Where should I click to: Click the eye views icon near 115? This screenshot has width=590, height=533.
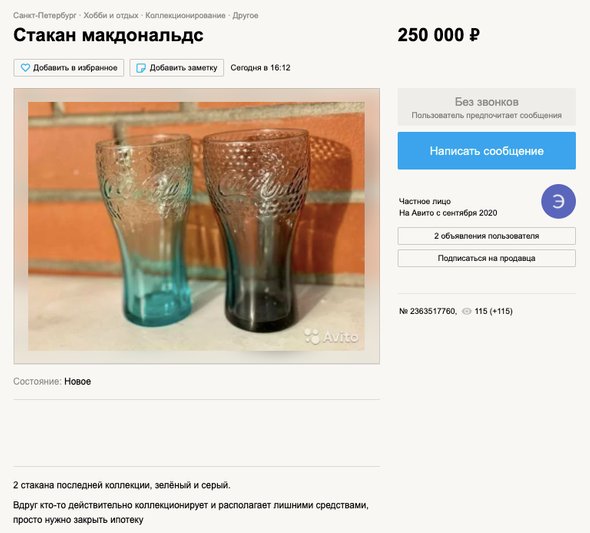point(467,311)
